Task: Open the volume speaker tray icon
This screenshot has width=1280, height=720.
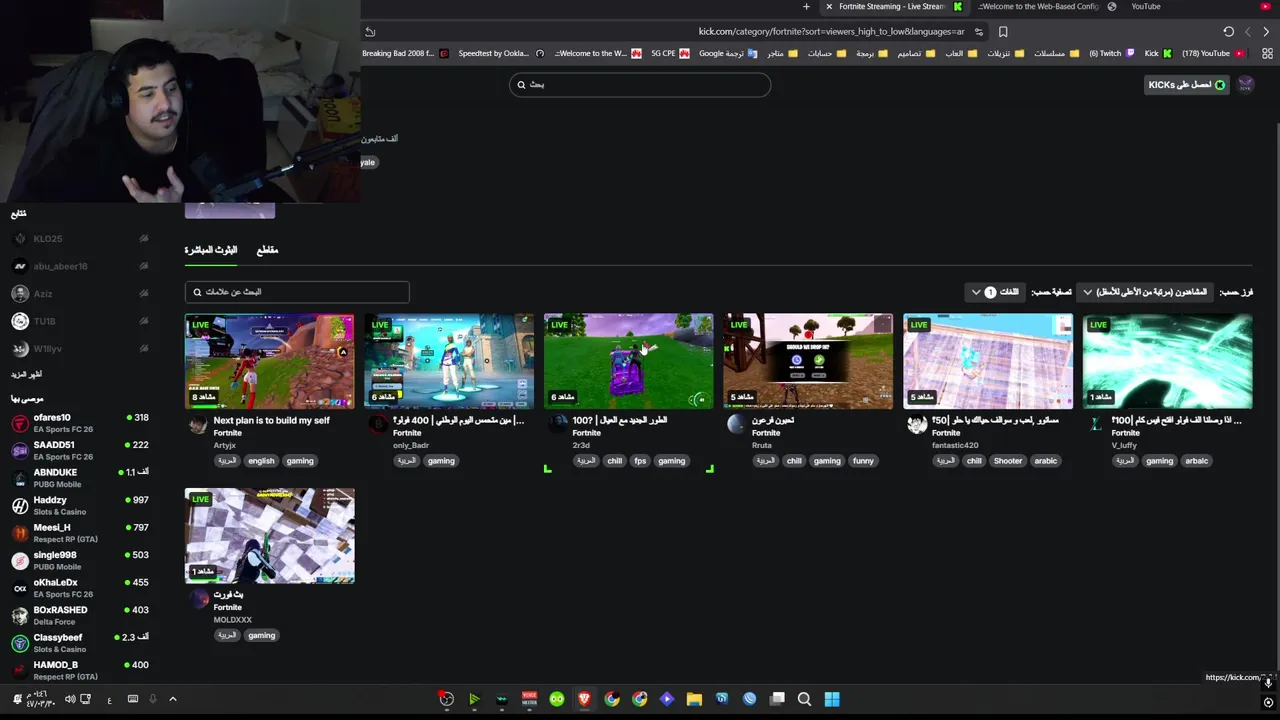Action: (x=70, y=699)
